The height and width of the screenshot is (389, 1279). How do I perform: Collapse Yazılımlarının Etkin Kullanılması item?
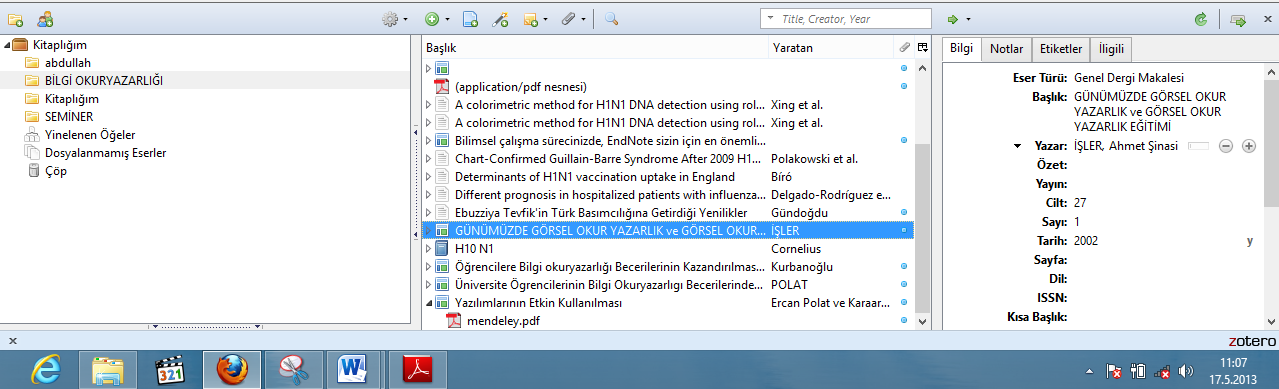pyautogui.click(x=429, y=303)
